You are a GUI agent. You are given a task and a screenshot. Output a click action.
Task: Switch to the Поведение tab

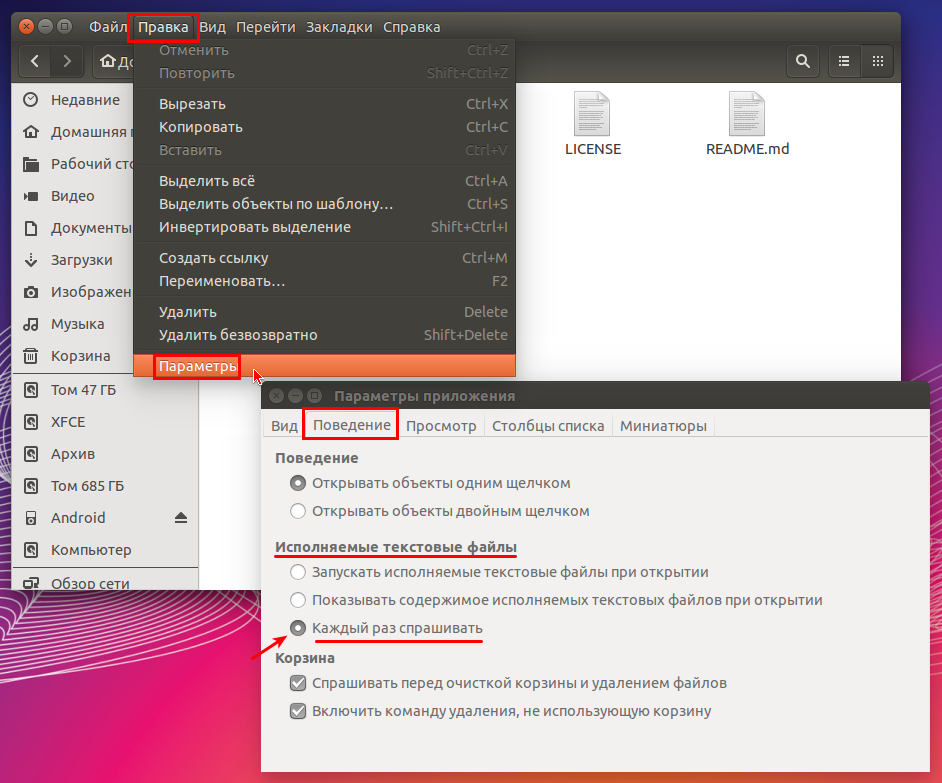351,425
